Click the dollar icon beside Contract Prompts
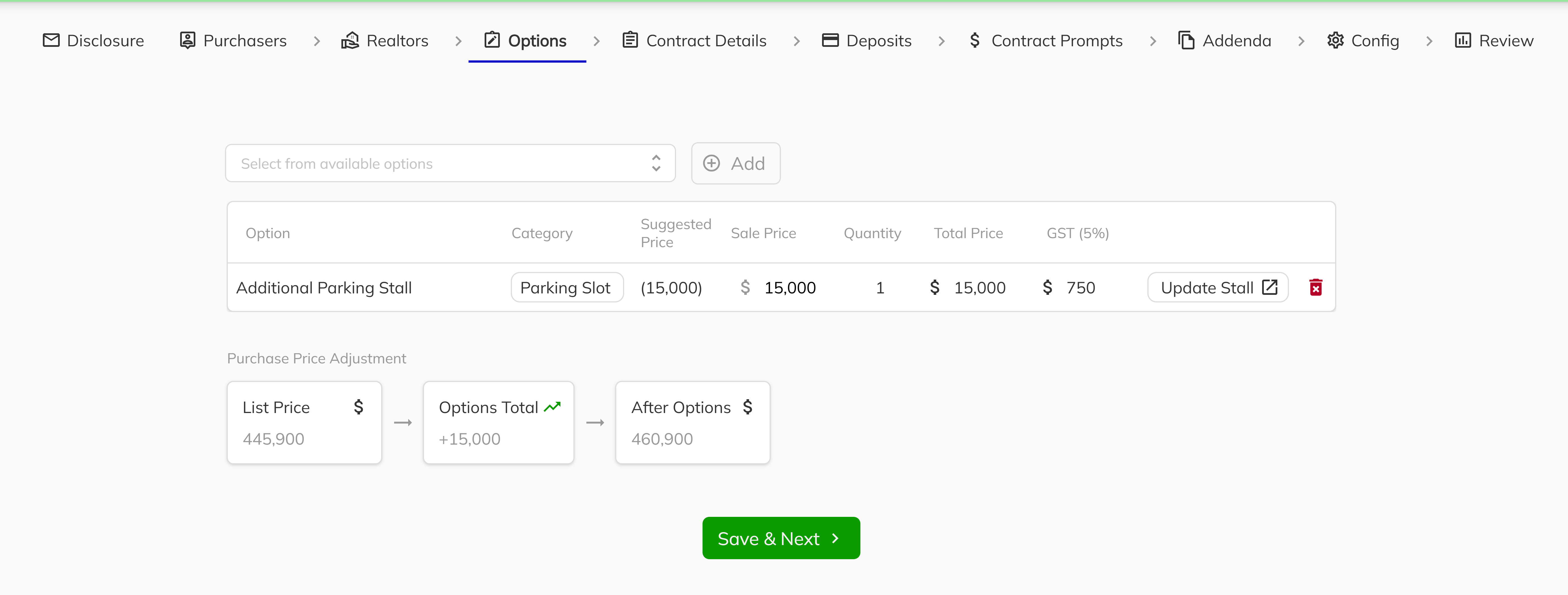Image resolution: width=1568 pixels, height=595 pixels. pos(975,40)
